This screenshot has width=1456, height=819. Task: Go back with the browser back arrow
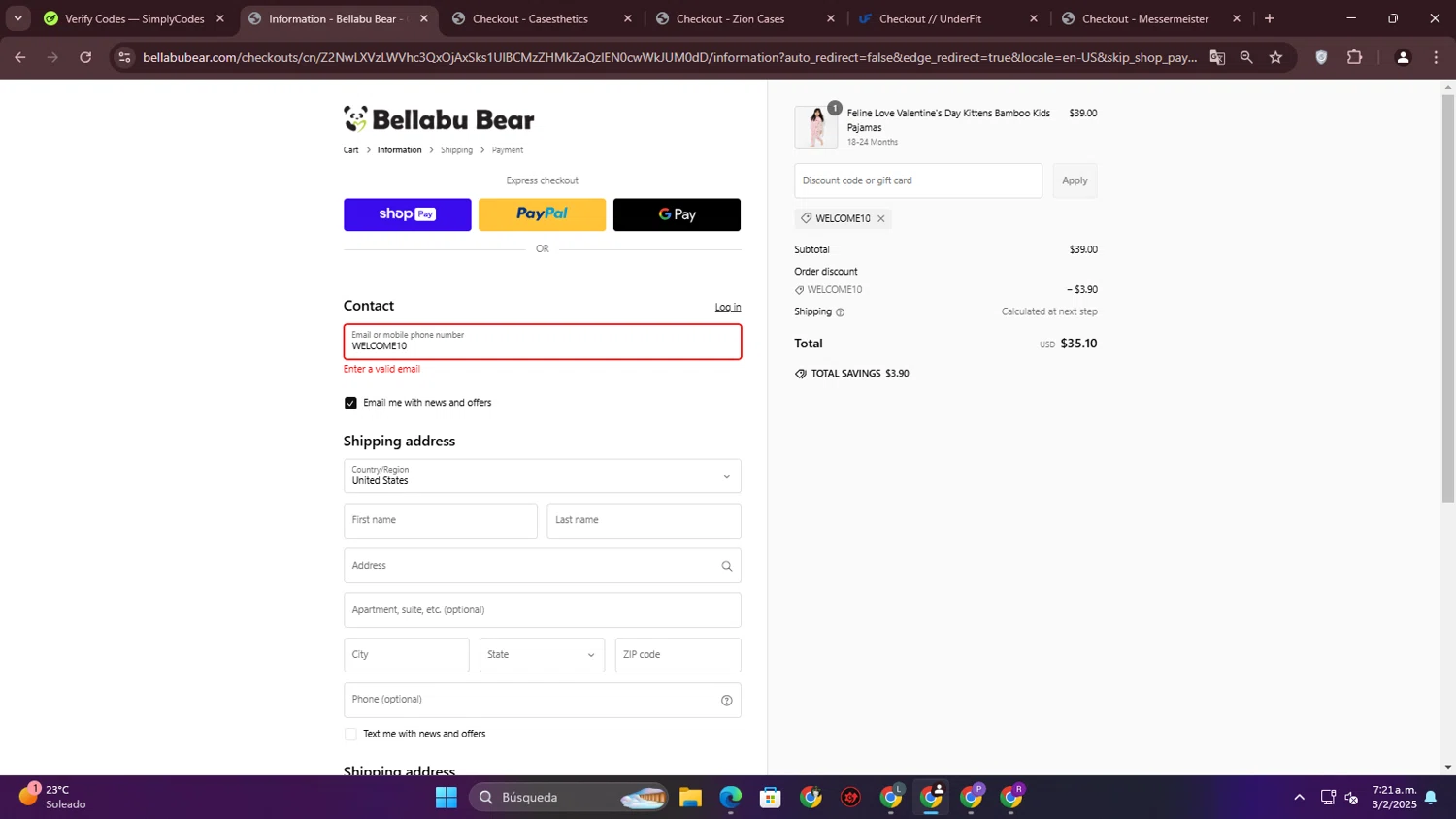tap(19, 57)
